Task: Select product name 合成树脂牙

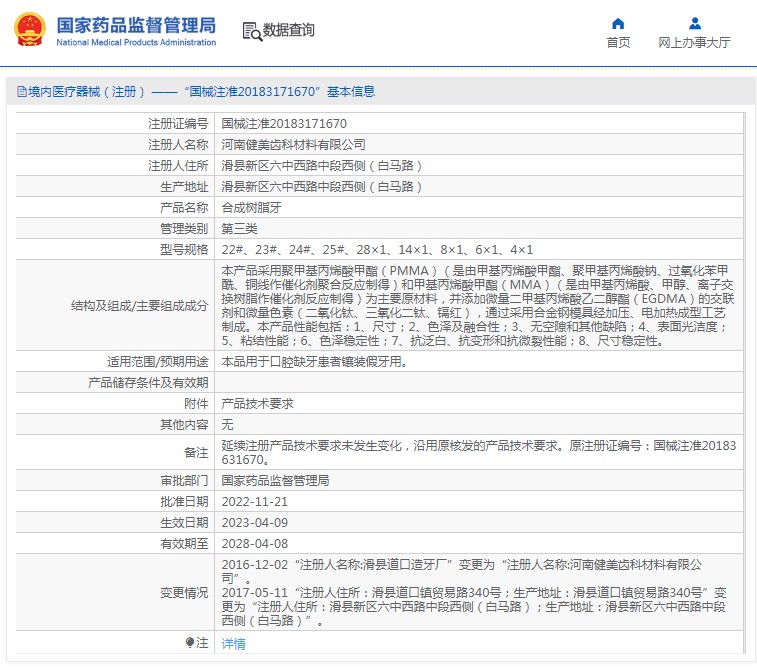Action: [251, 208]
